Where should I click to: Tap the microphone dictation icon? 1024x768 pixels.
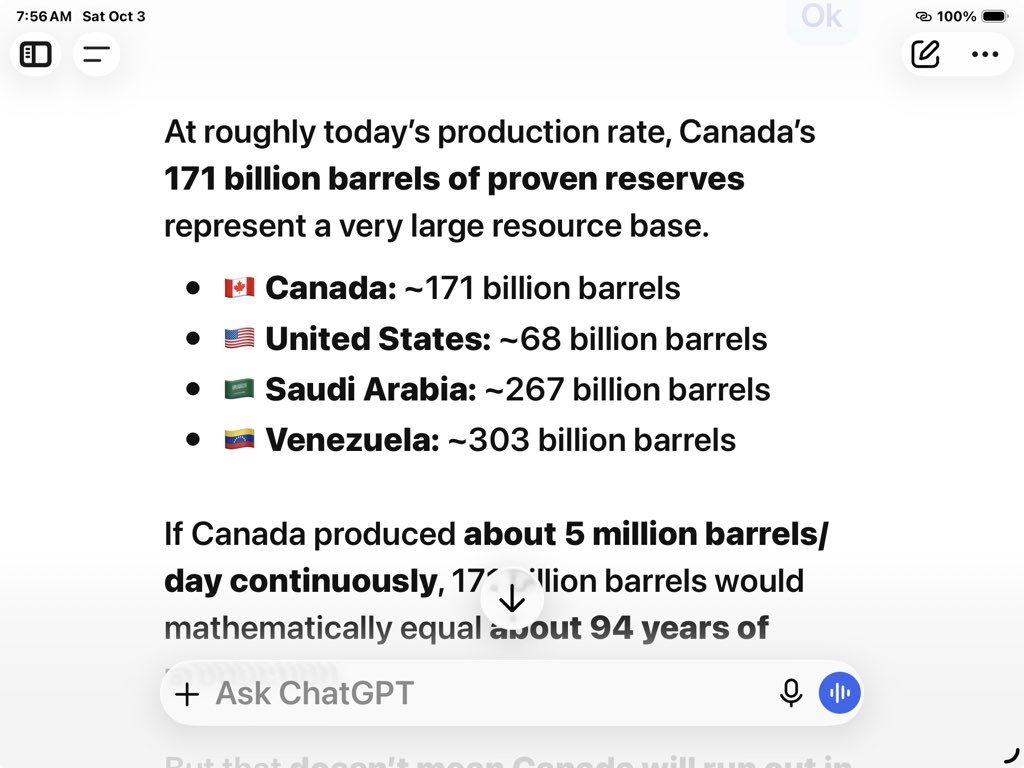(x=791, y=693)
